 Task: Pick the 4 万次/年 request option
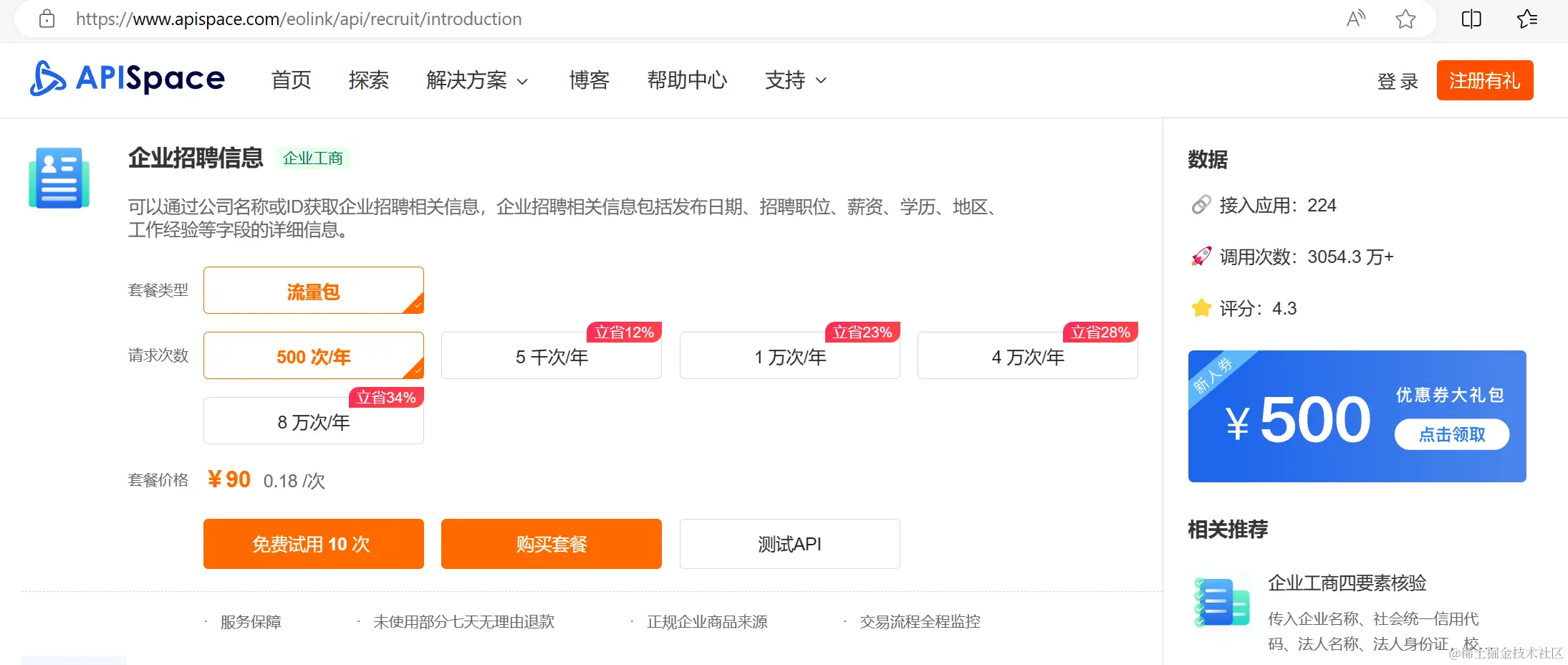pyautogui.click(x=1028, y=355)
